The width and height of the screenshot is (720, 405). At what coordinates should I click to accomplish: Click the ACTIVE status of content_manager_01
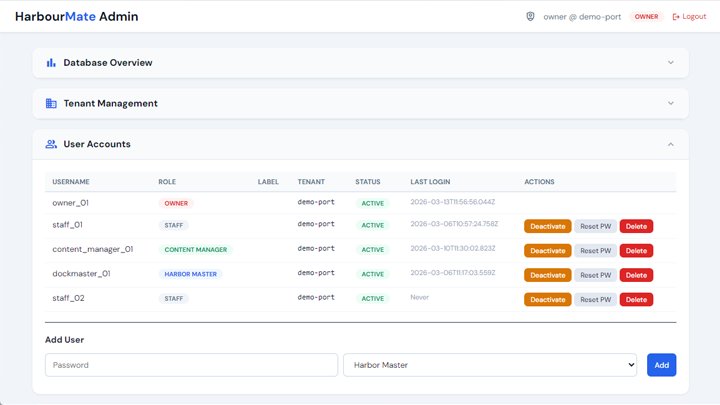(372, 250)
